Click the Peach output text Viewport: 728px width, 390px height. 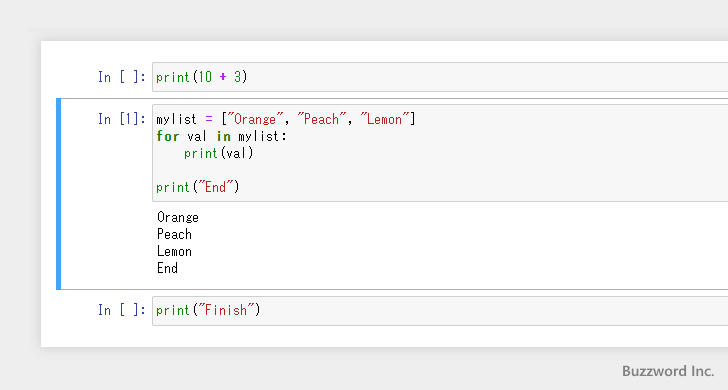click(x=174, y=234)
